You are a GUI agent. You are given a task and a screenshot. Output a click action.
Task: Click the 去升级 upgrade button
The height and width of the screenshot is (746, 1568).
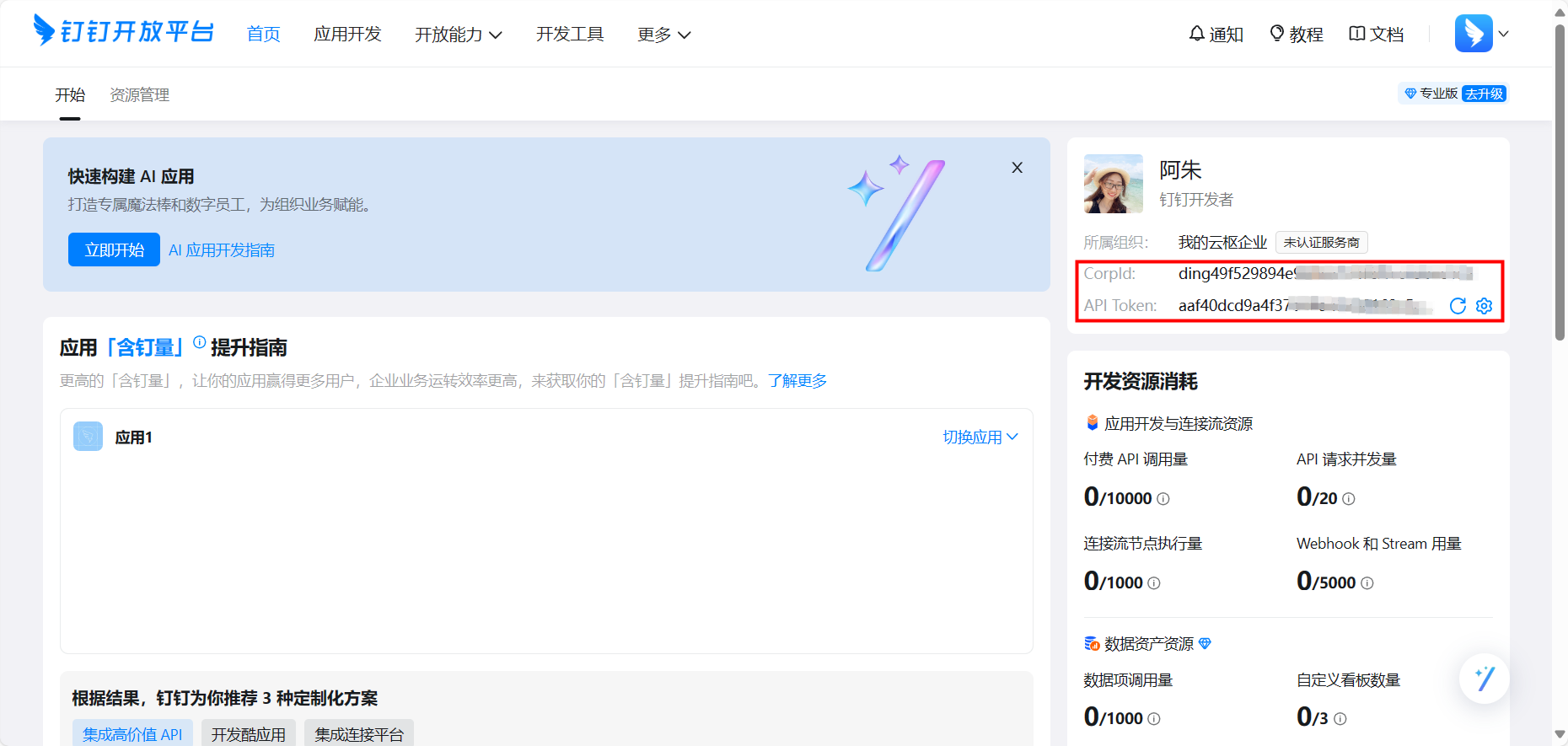pyautogui.click(x=1484, y=94)
